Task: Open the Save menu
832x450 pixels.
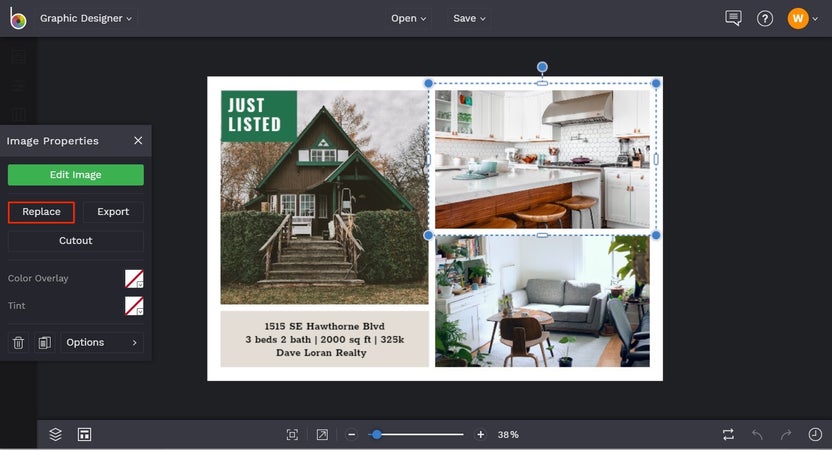Action: point(469,18)
